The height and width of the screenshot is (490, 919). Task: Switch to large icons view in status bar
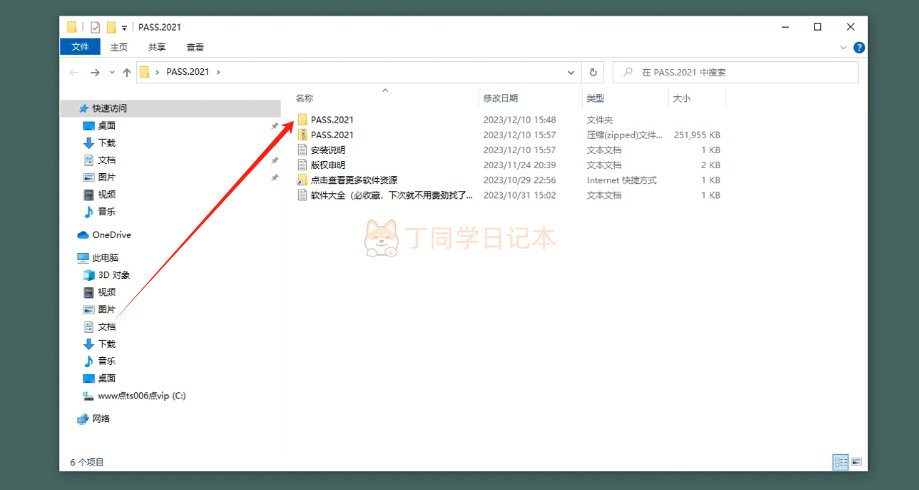[x=856, y=462]
